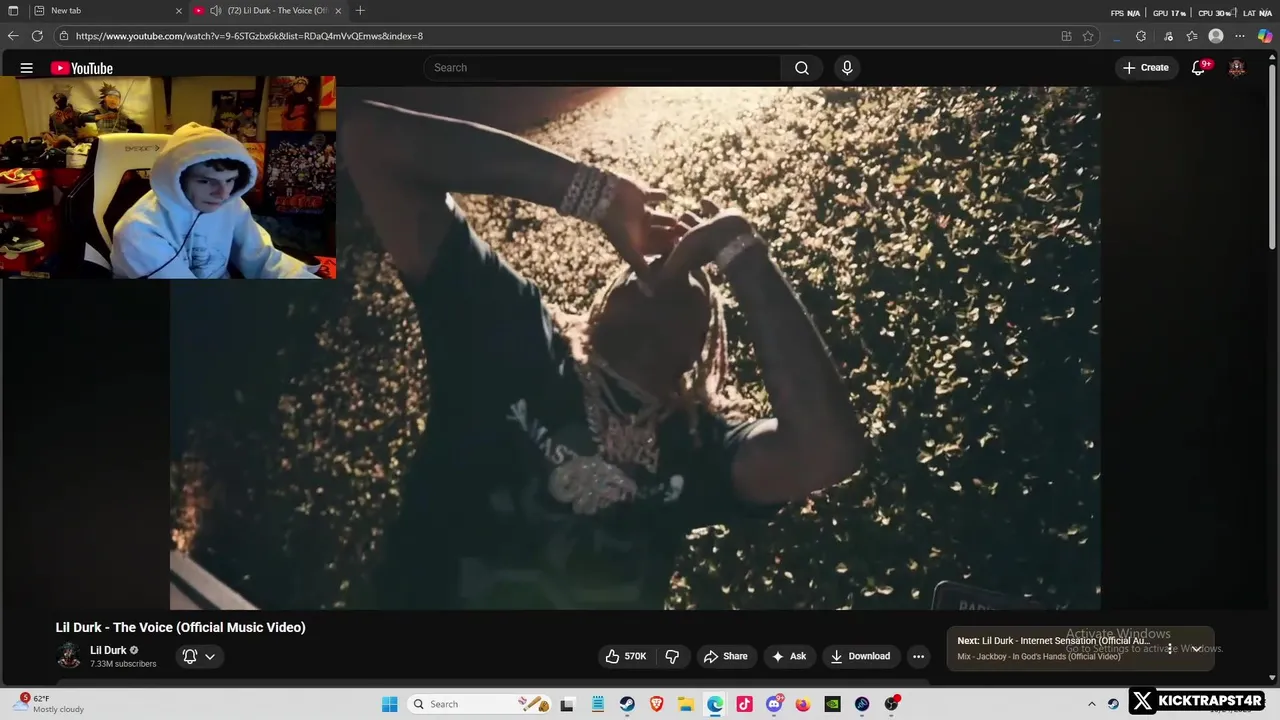This screenshot has height=720, width=1280.
Task: Open the weather widget showing 62°F
Action: (x=50, y=704)
